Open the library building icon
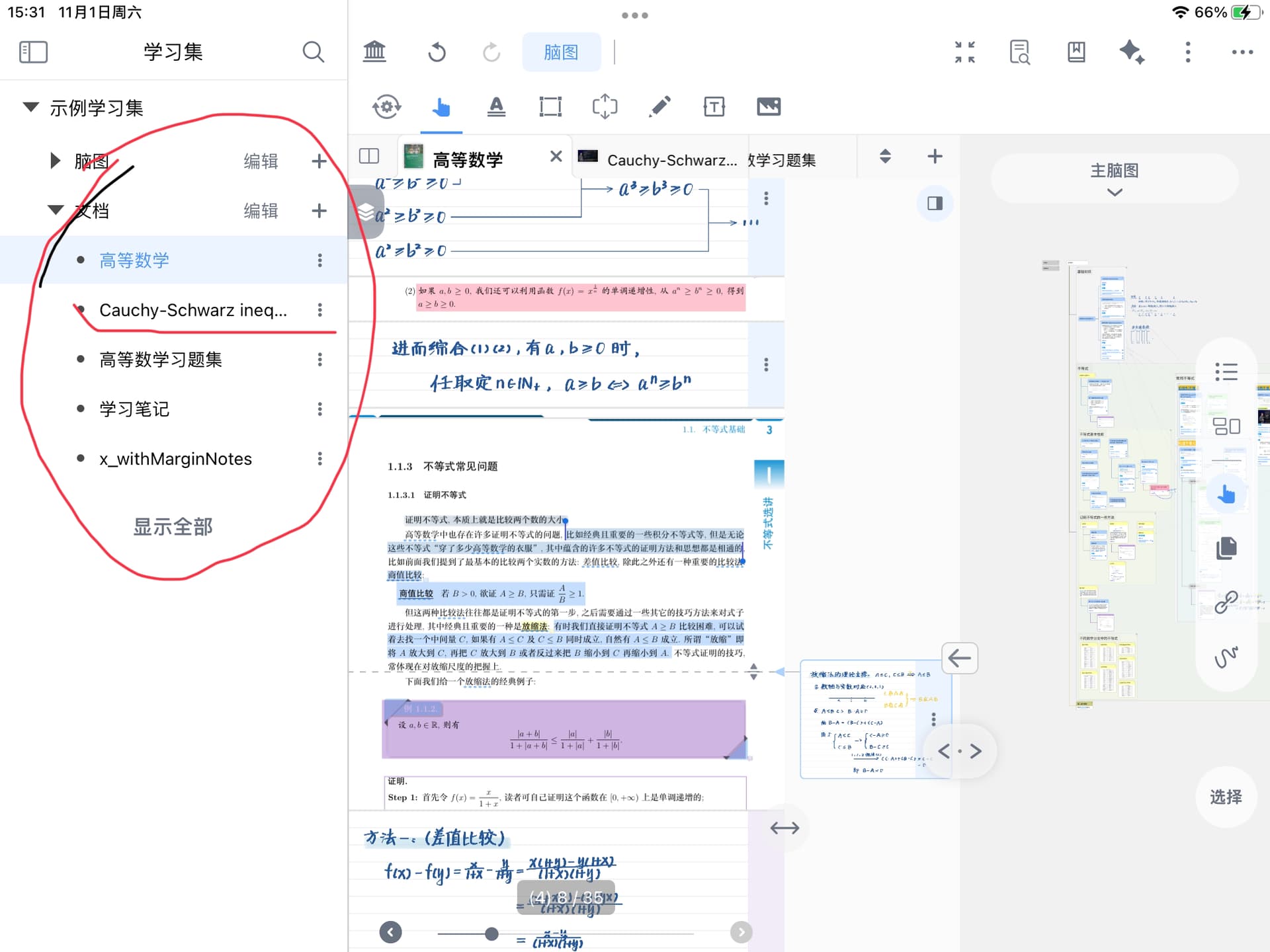The image size is (1270, 952). click(x=374, y=52)
